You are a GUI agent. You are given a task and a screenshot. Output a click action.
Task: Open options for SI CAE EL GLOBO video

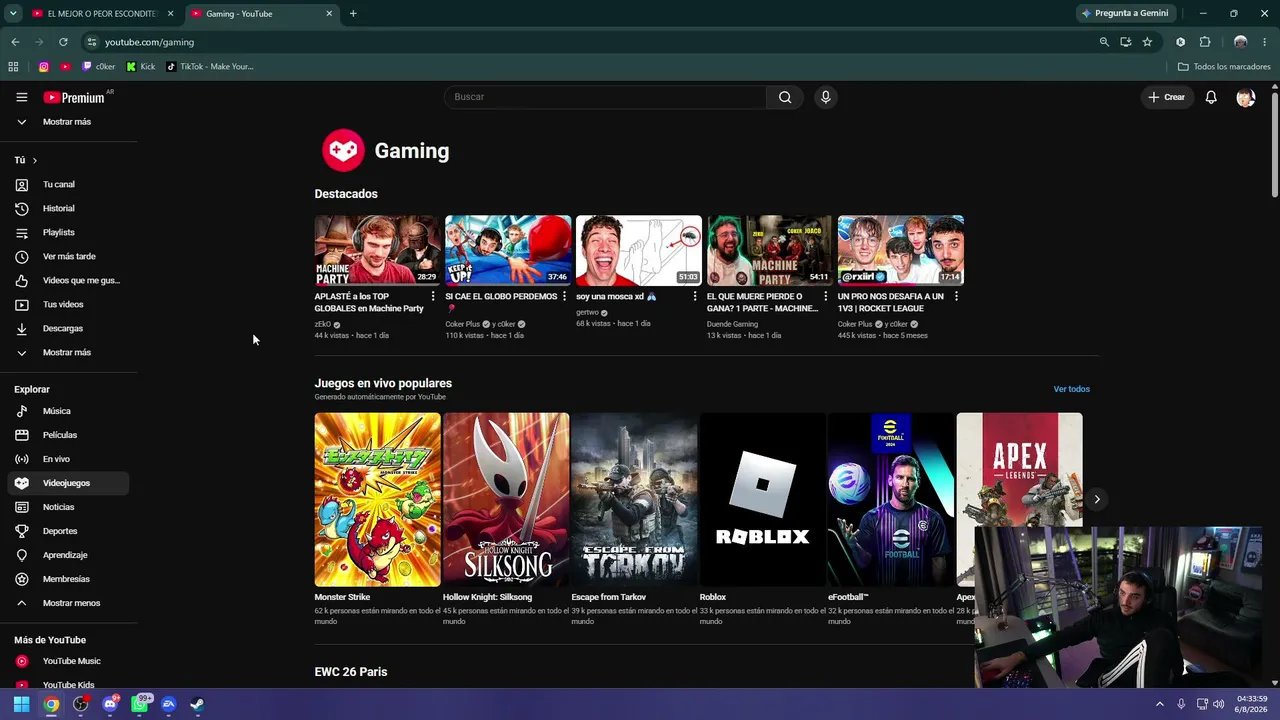click(564, 297)
